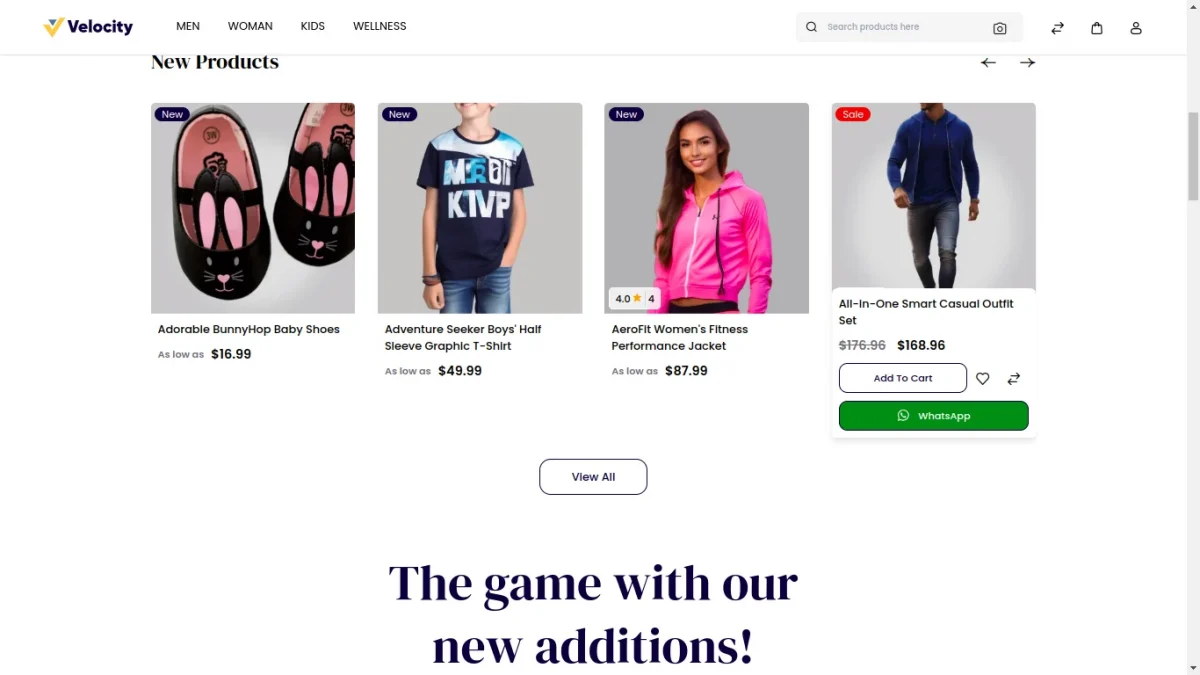
Task: Click the Velocity logo
Action: 88,27
